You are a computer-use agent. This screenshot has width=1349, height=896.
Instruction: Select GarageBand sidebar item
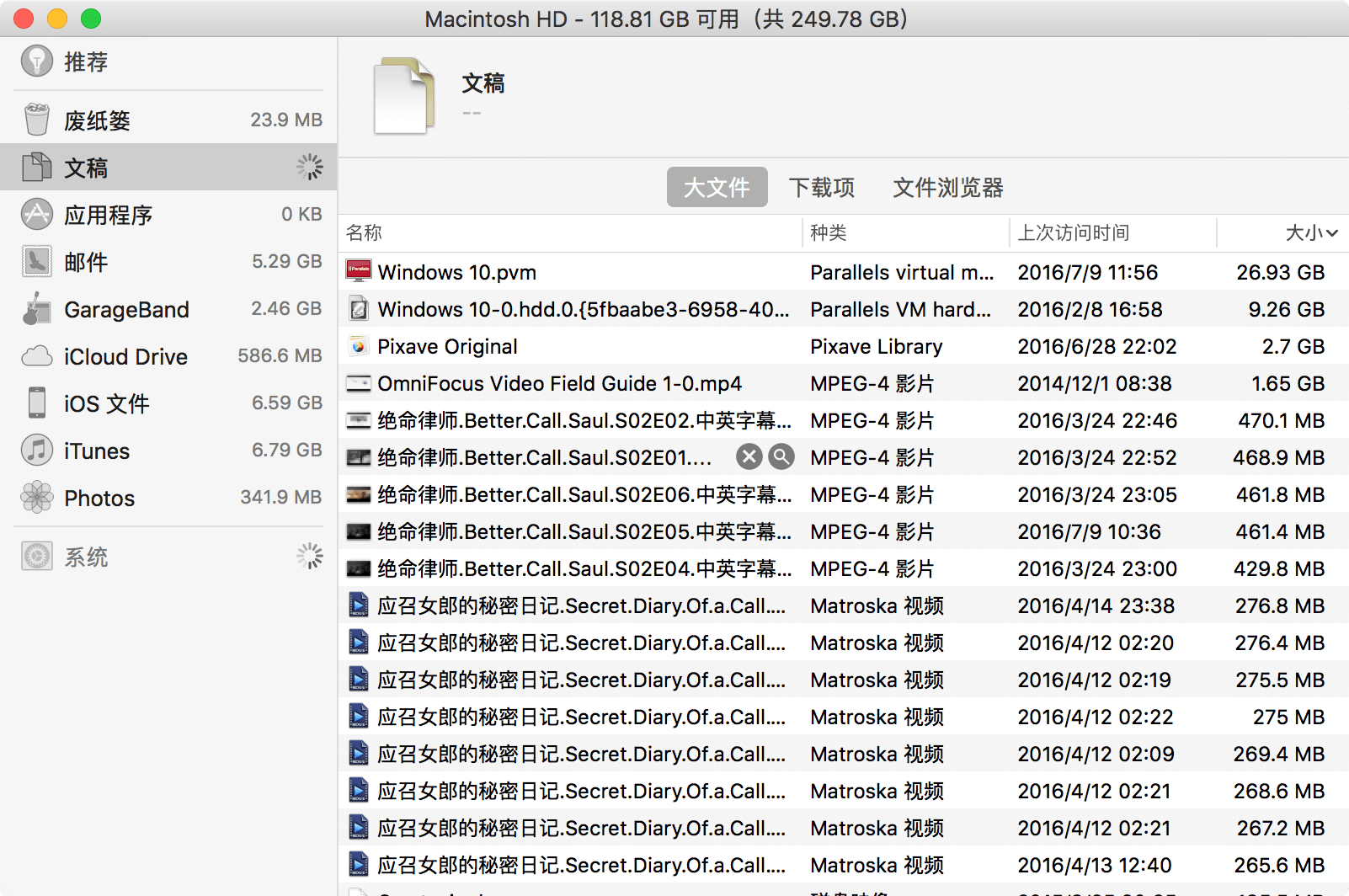(168, 308)
